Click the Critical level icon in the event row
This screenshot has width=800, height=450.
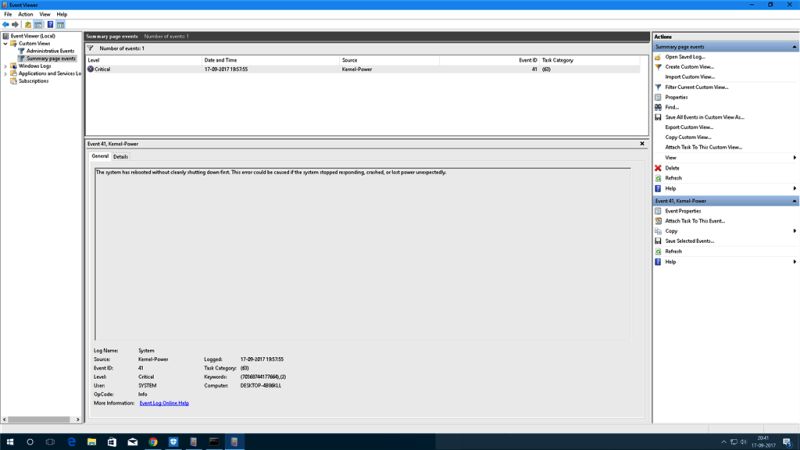point(90,69)
